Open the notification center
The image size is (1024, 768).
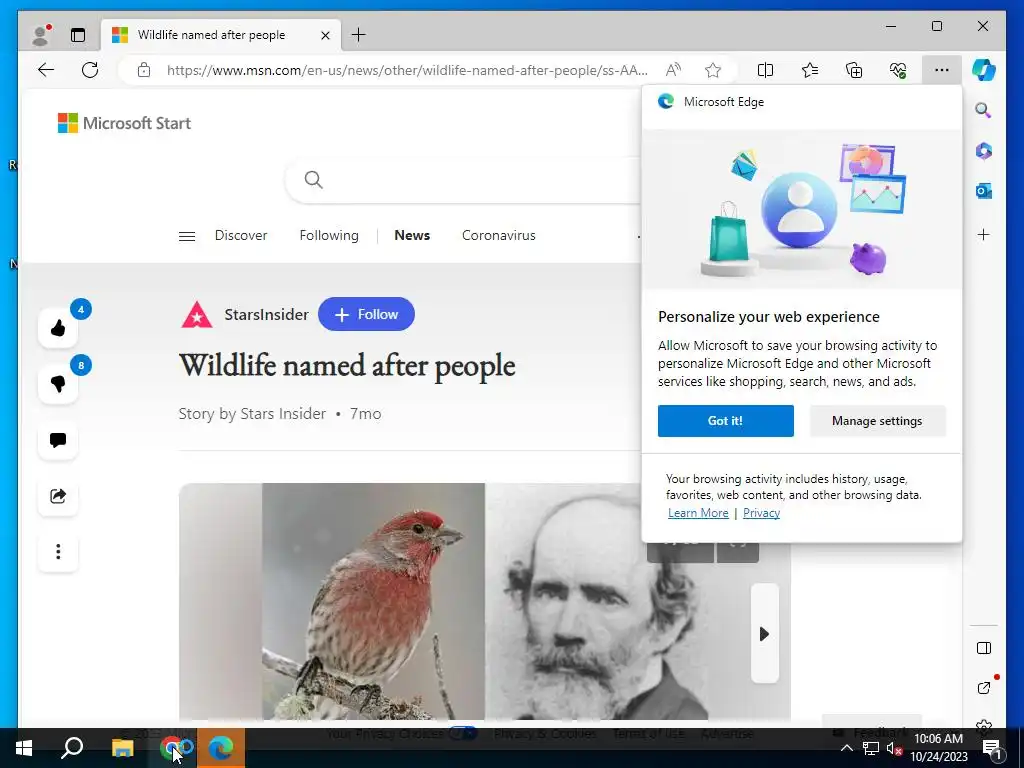(x=992, y=748)
